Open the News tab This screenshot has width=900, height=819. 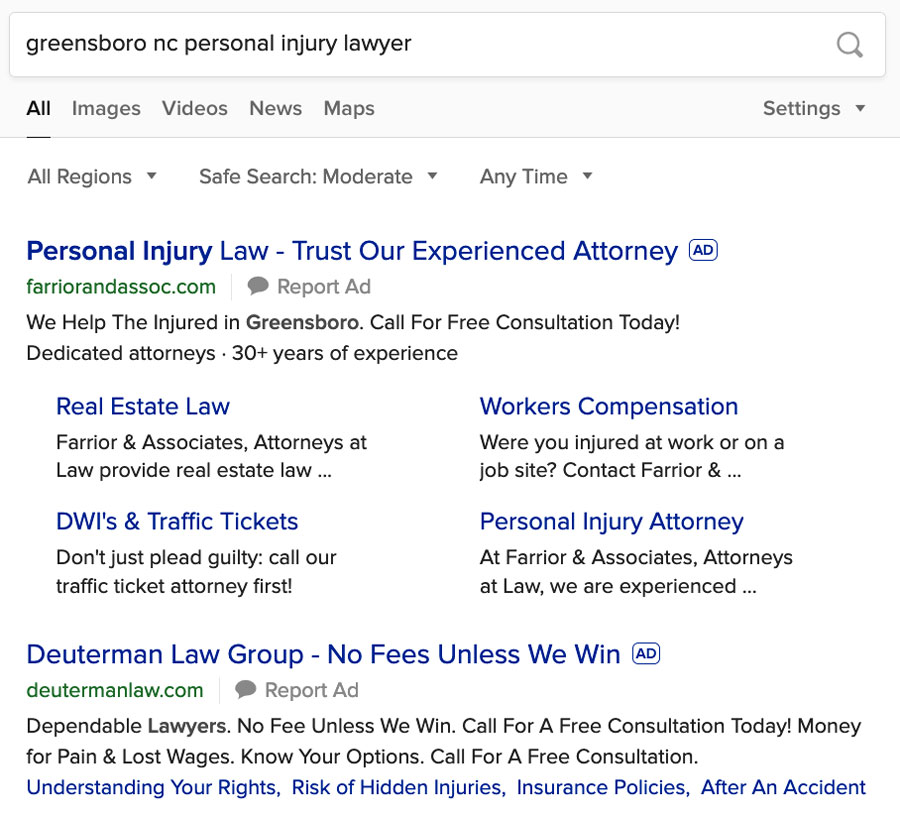point(276,108)
